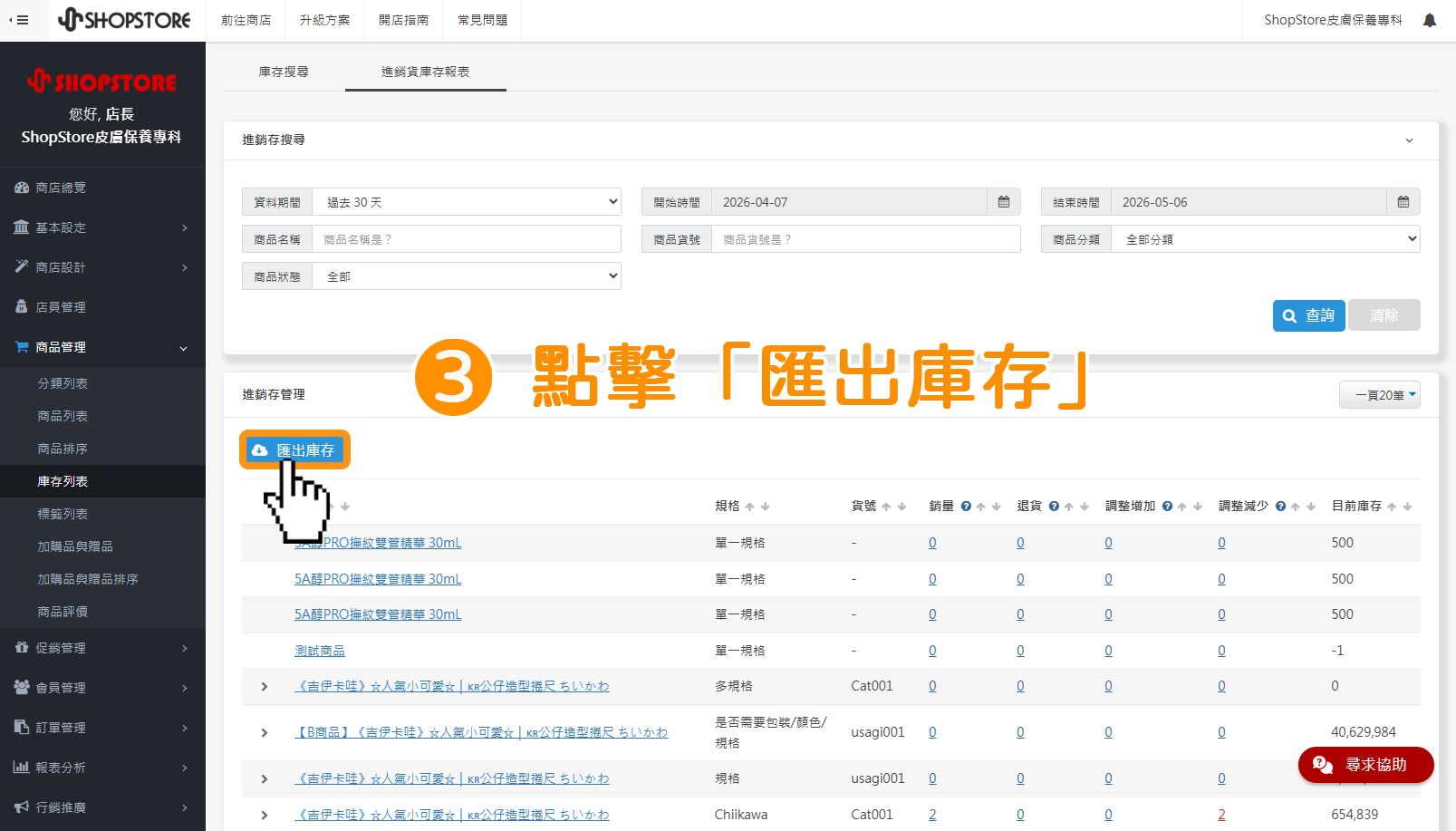Sort 貨號 column descending arrow

coord(902,507)
